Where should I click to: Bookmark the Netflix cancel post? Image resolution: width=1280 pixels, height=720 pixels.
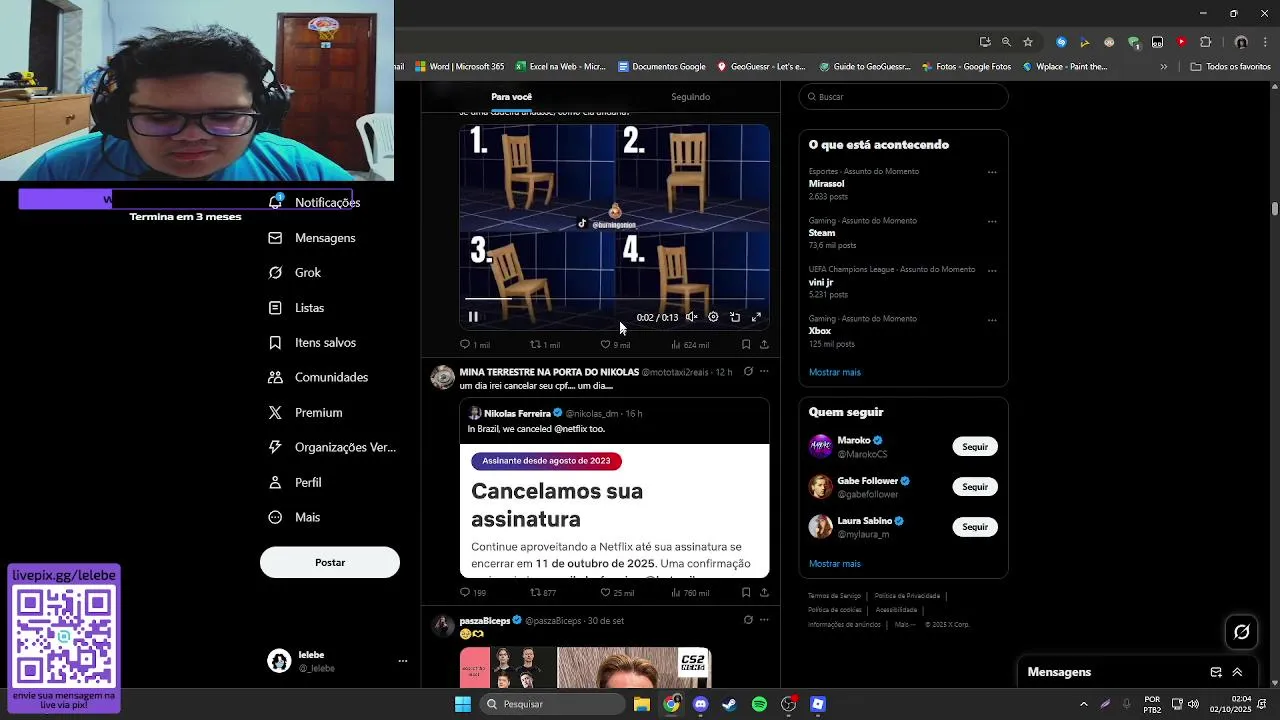(746, 592)
